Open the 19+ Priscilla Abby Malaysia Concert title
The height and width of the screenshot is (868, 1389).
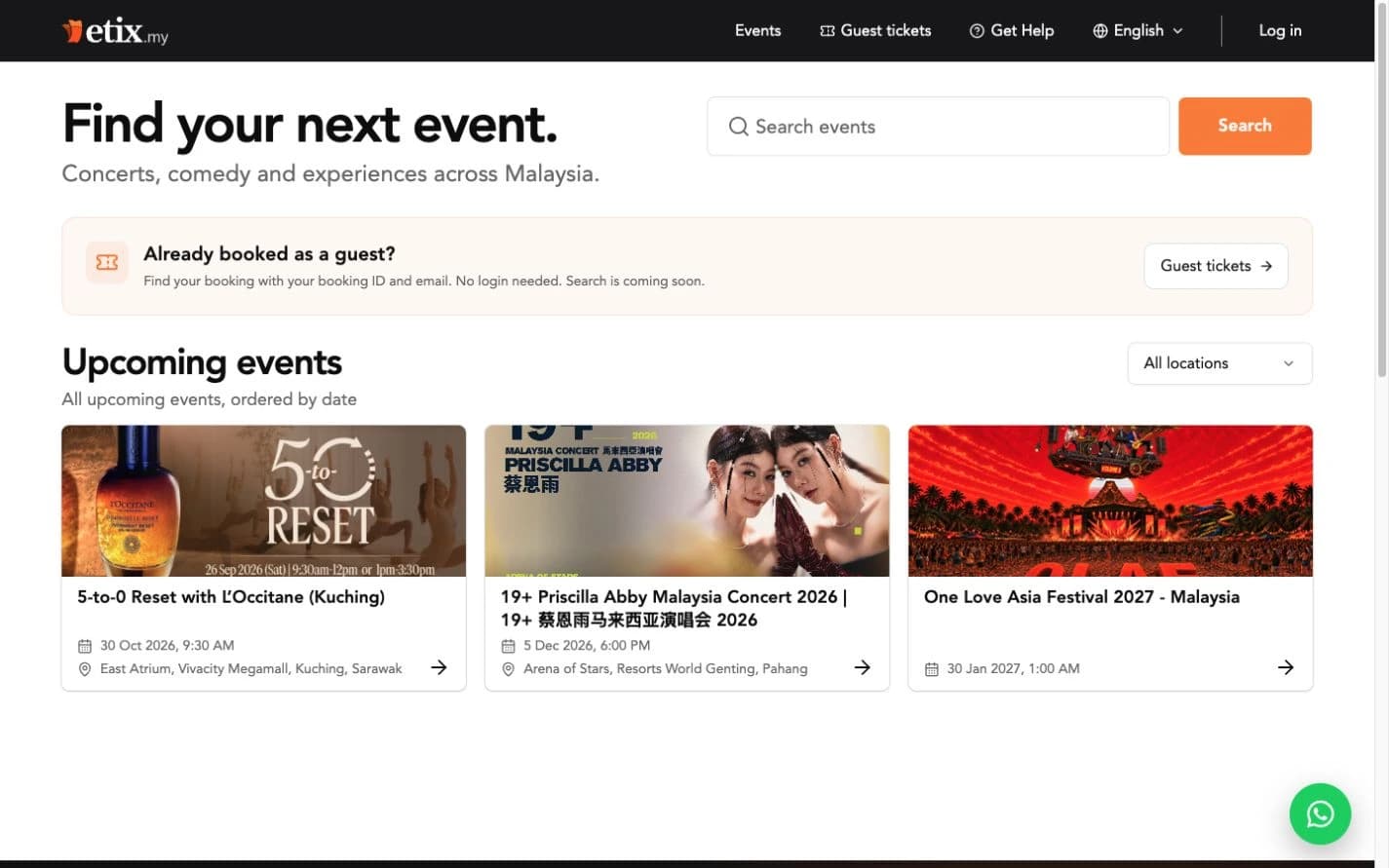pyautogui.click(x=674, y=608)
